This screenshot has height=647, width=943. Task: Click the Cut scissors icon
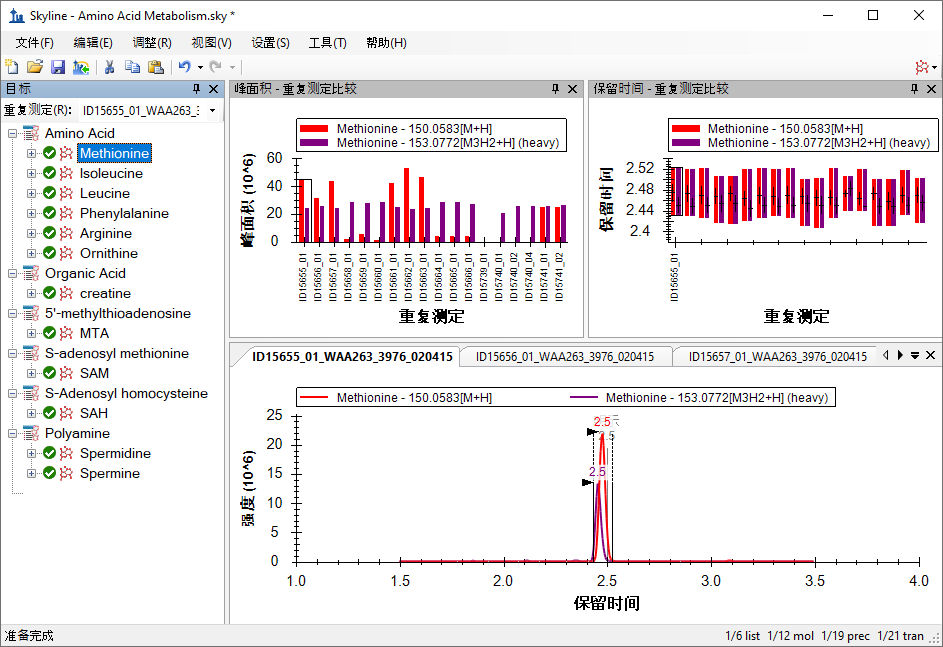pyautogui.click(x=109, y=67)
